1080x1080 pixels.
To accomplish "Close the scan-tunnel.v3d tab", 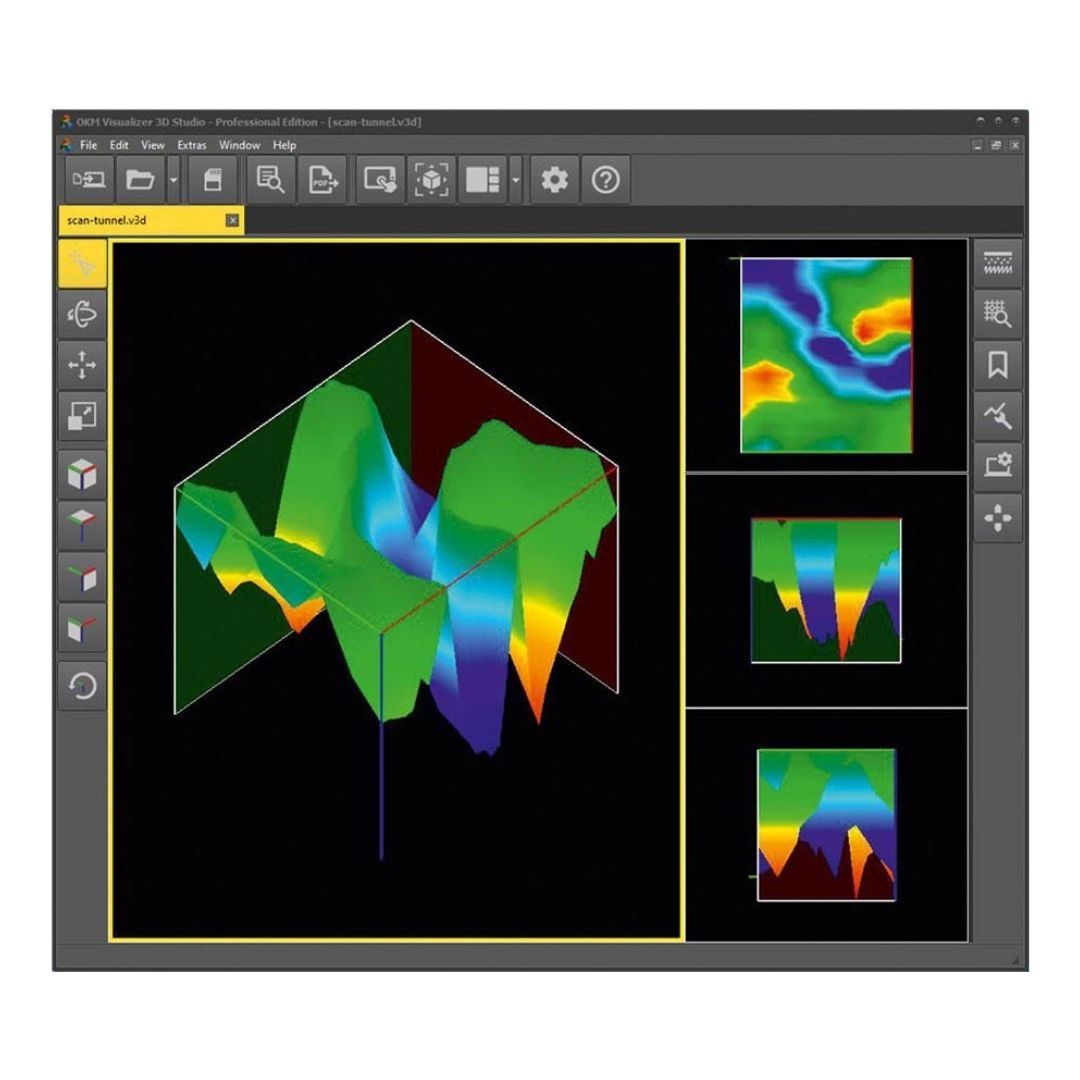I will point(232,220).
